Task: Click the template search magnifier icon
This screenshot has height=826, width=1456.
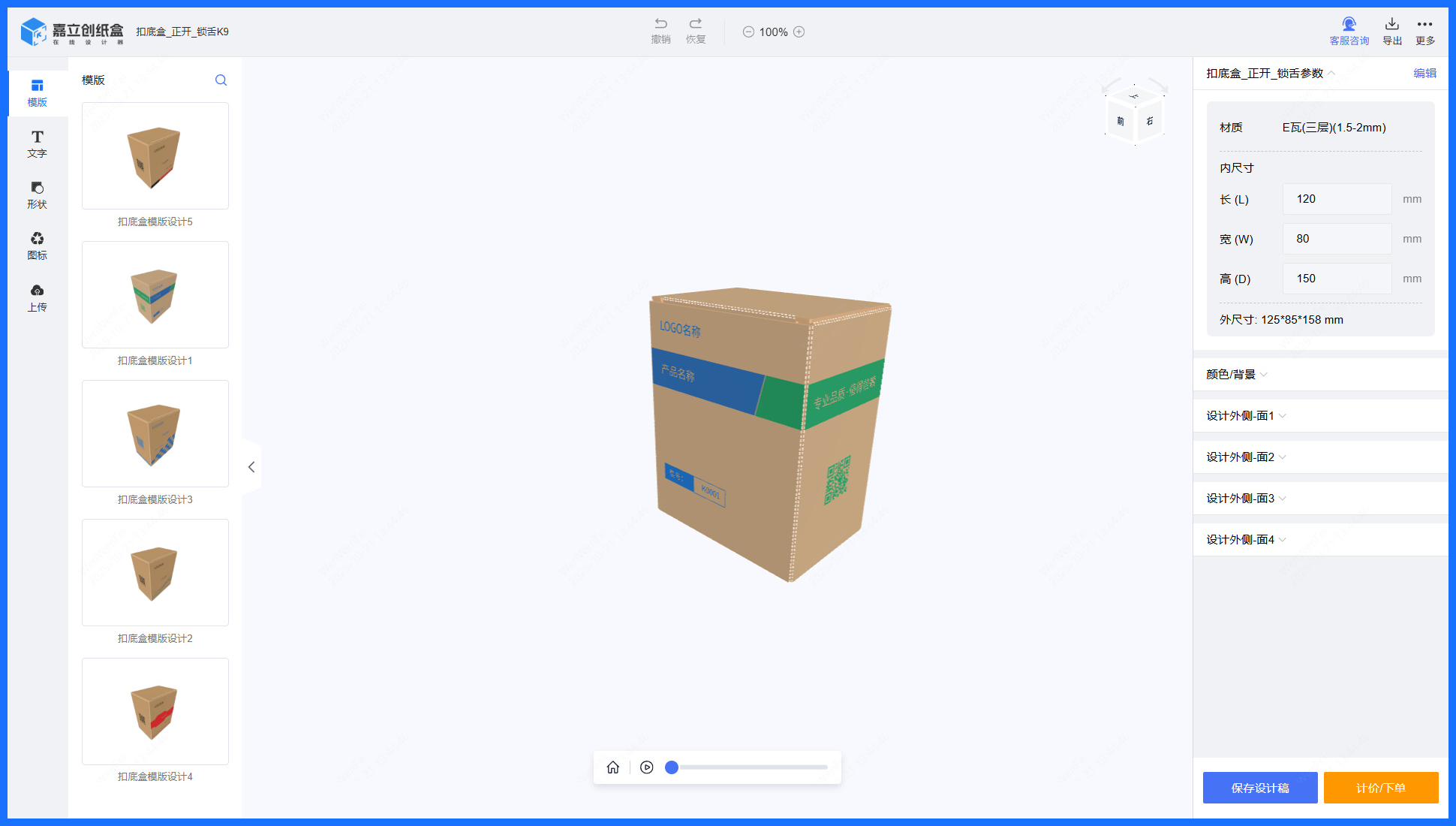Action: click(221, 80)
